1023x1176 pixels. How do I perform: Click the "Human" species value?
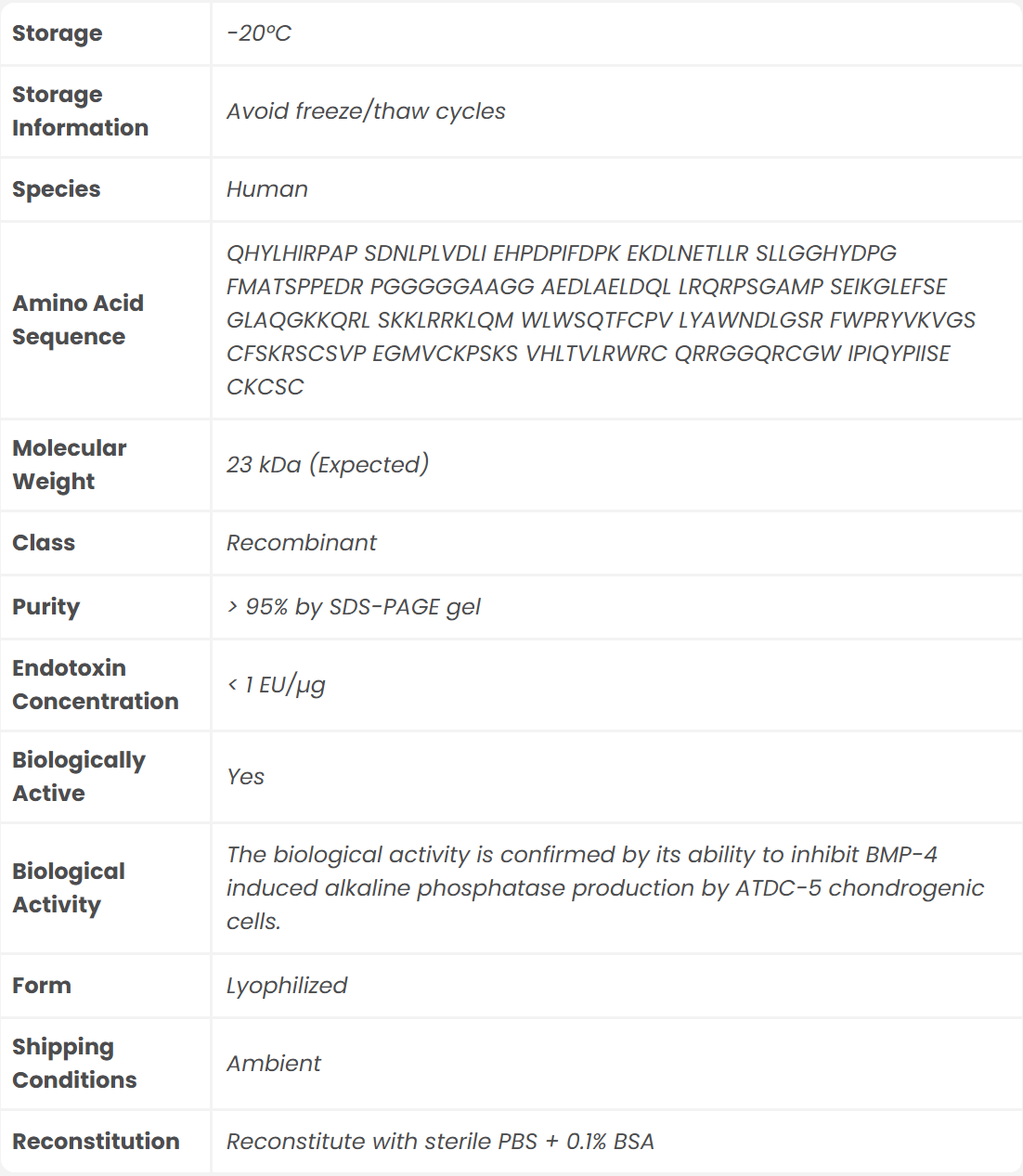click(267, 189)
